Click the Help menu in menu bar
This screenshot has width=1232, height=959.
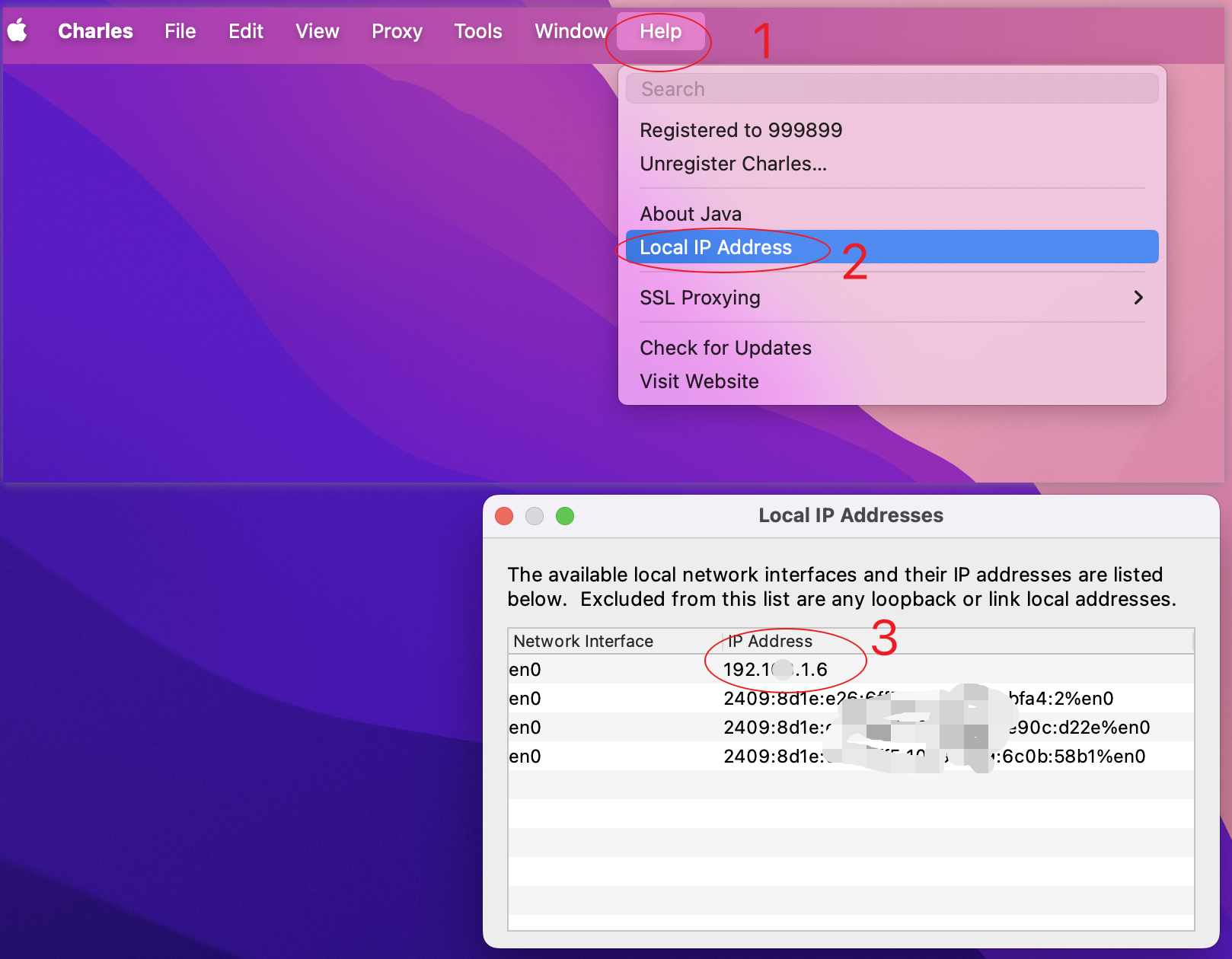[661, 31]
